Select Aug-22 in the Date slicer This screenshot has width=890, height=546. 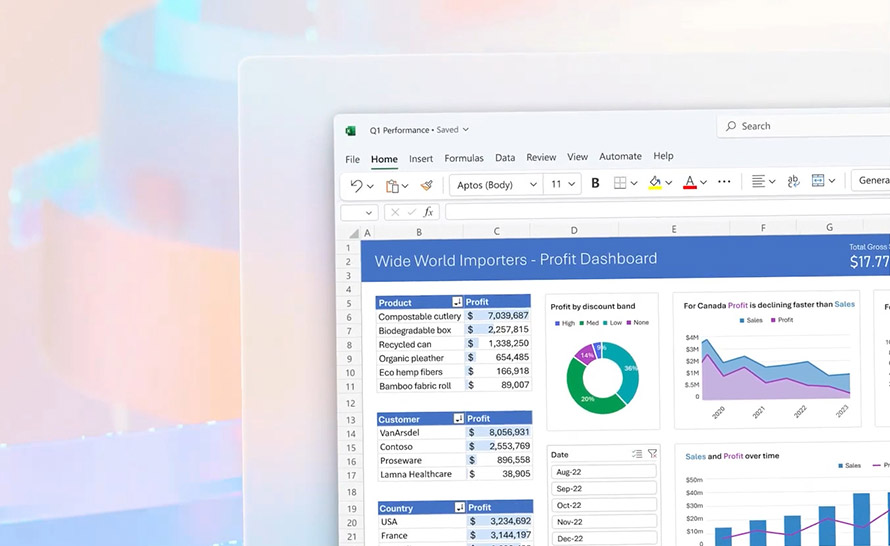tap(603, 472)
